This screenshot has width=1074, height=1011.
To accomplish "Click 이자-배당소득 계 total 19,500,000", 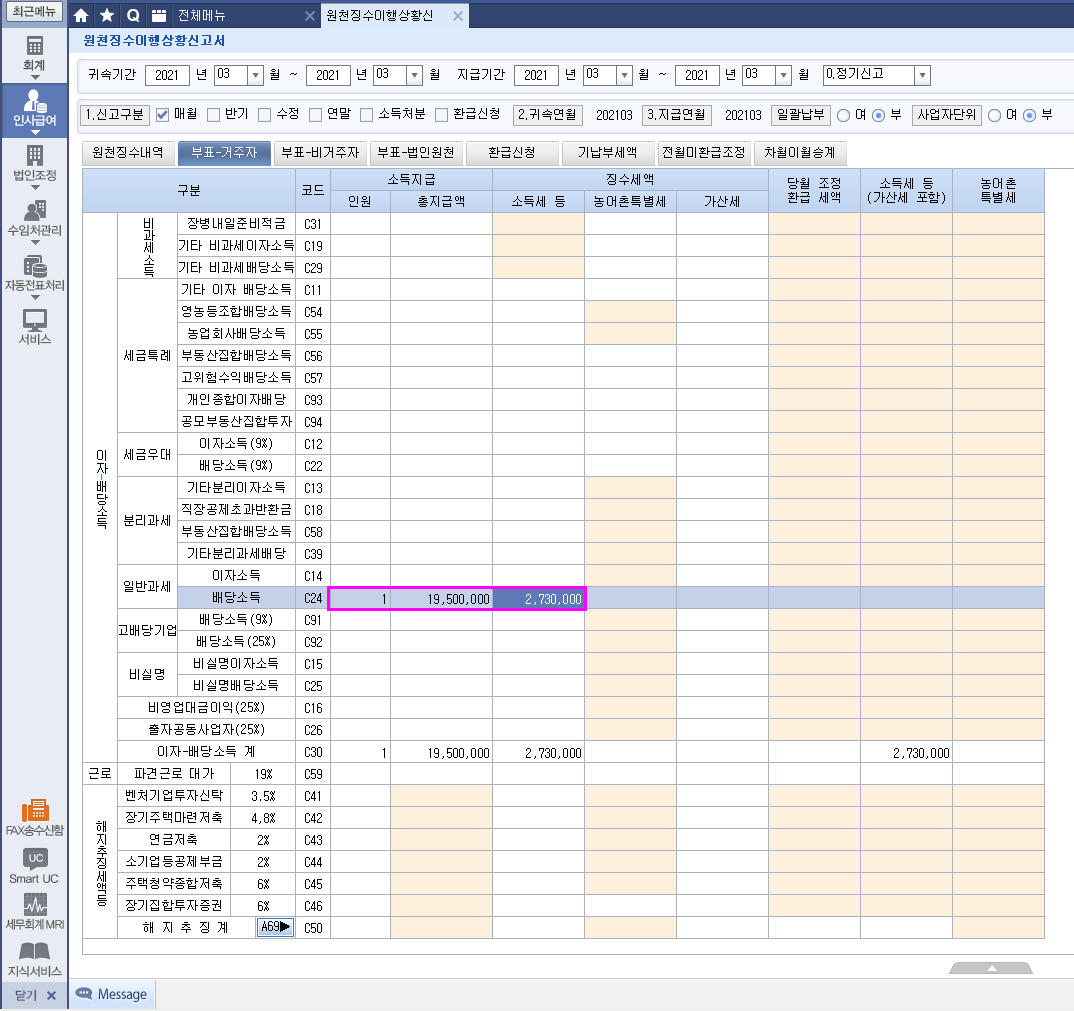I will tap(442, 753).
